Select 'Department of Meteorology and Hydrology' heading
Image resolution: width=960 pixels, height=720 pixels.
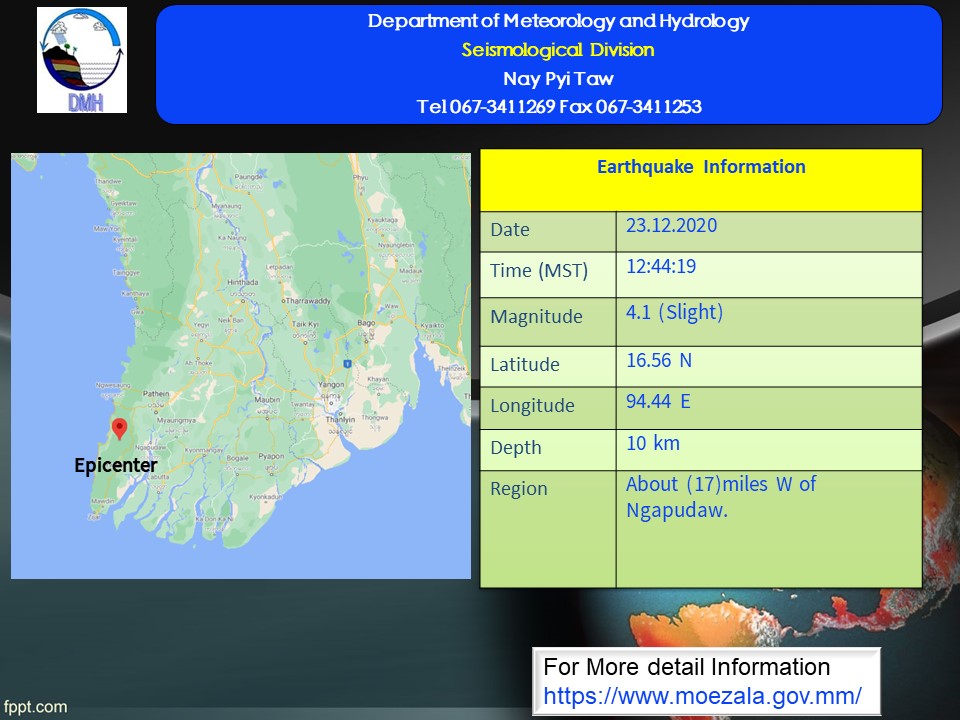click(x=558, y=21)
